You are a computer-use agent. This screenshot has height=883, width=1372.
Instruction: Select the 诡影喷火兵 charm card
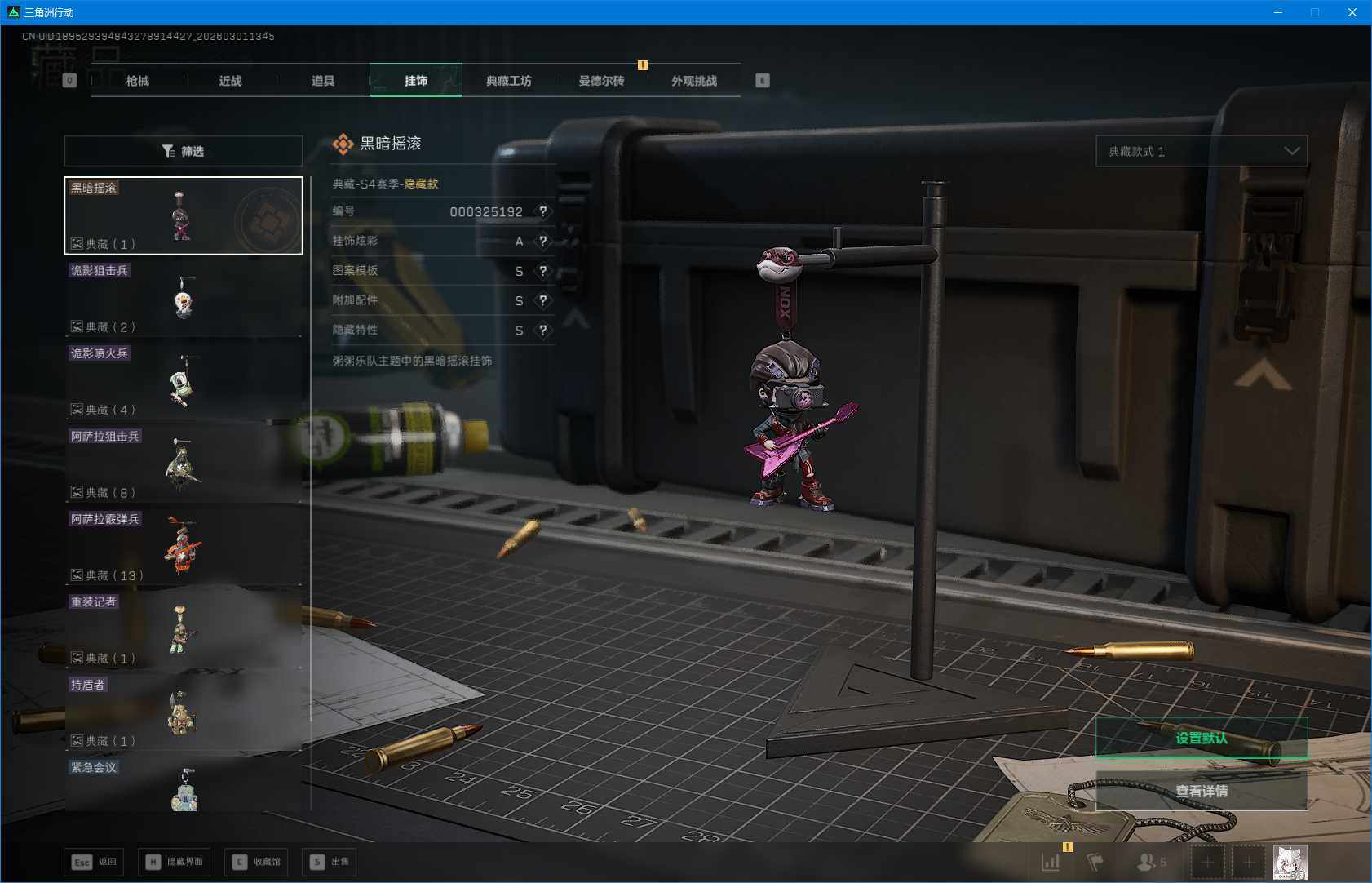[184, 381]
